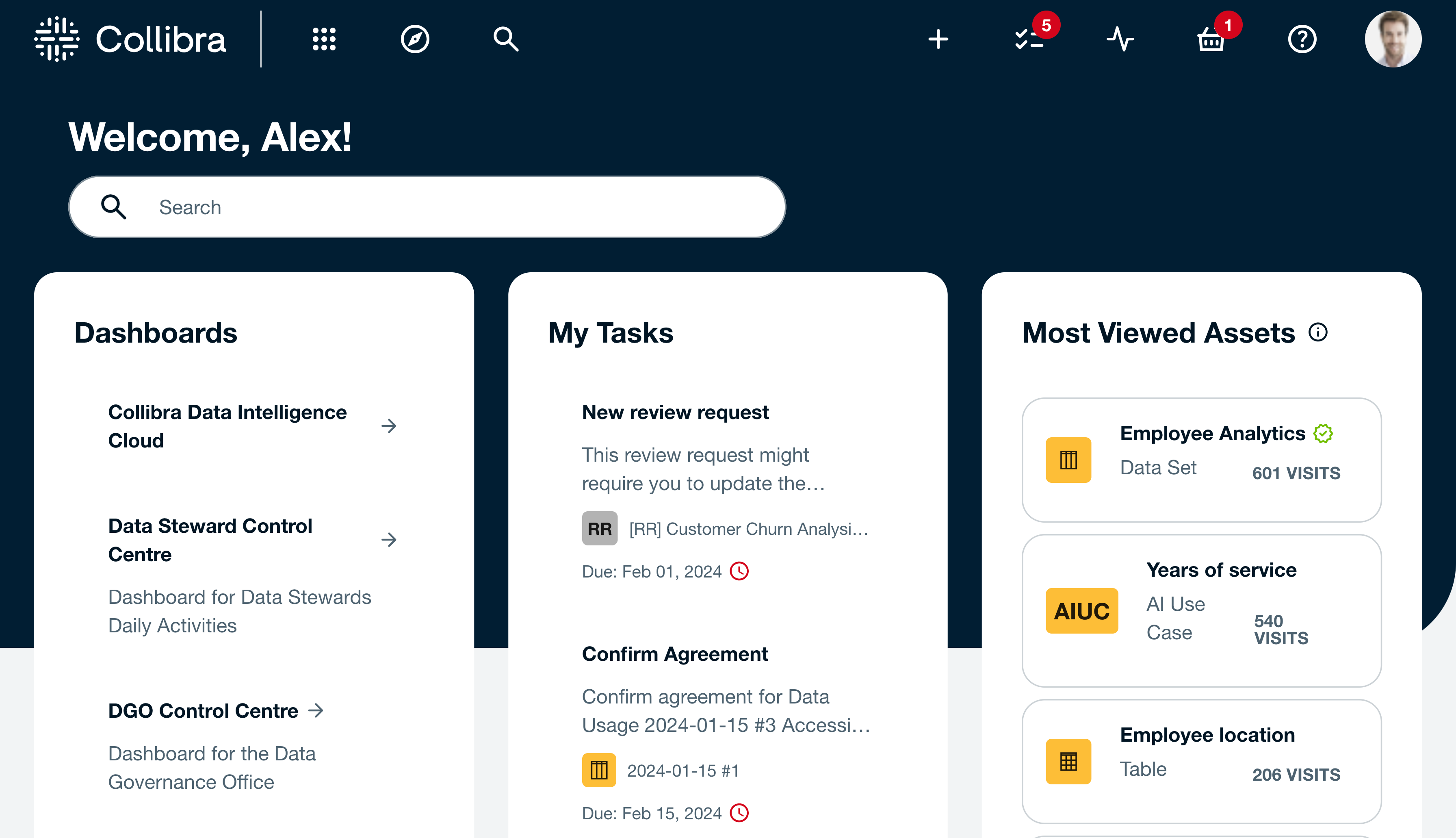Click the Most Viewed Assets info icon

pyautogui.click(x=1318, y=332)
